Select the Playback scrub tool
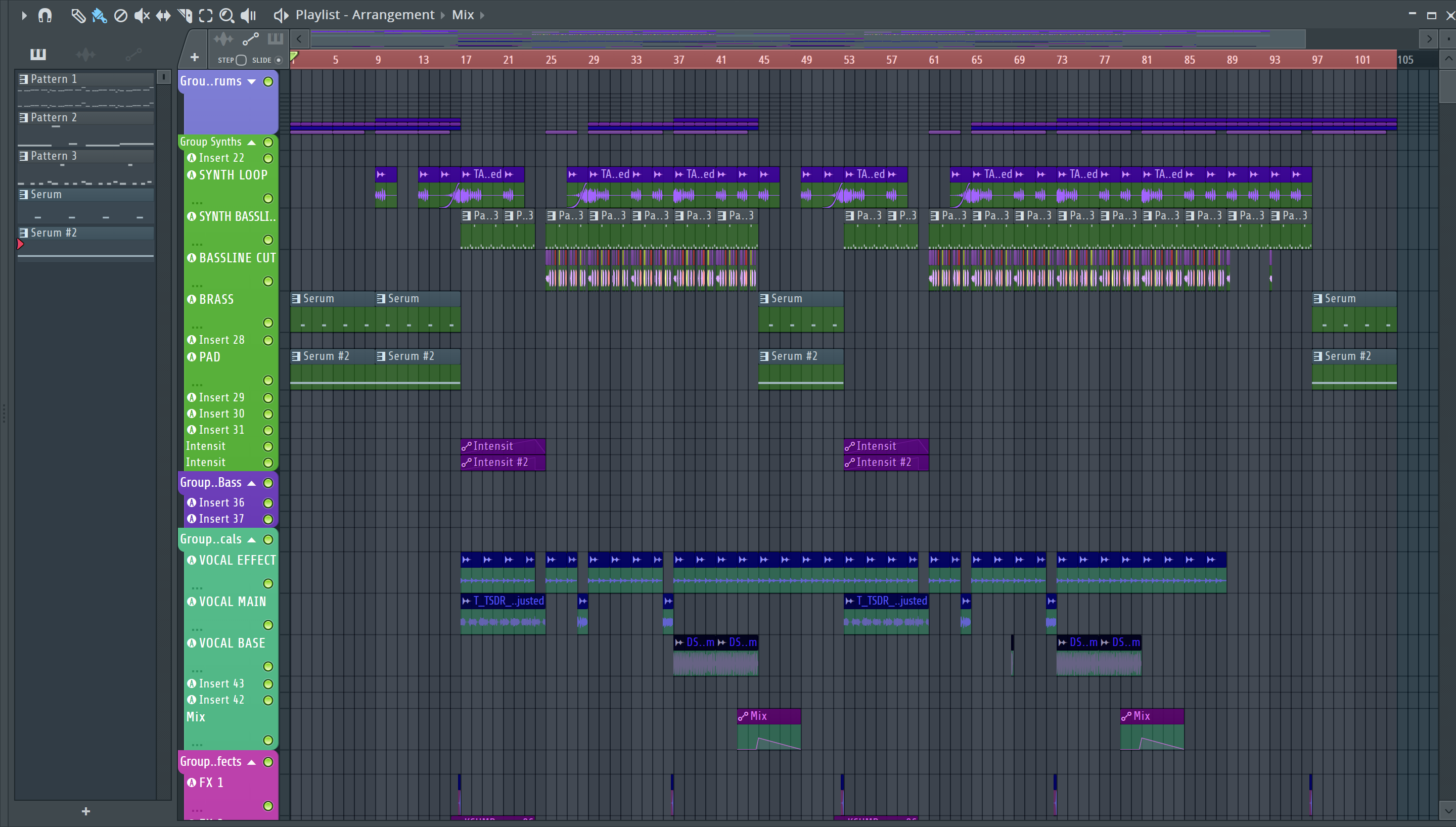 tap(248, 15)
